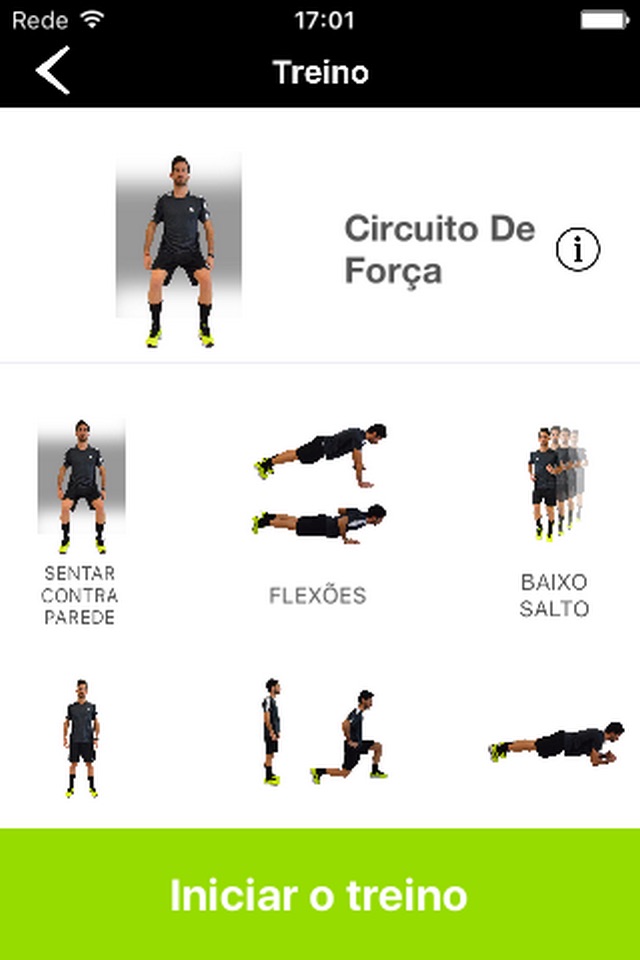Tap the battery indicator icon

click(604, 20)
